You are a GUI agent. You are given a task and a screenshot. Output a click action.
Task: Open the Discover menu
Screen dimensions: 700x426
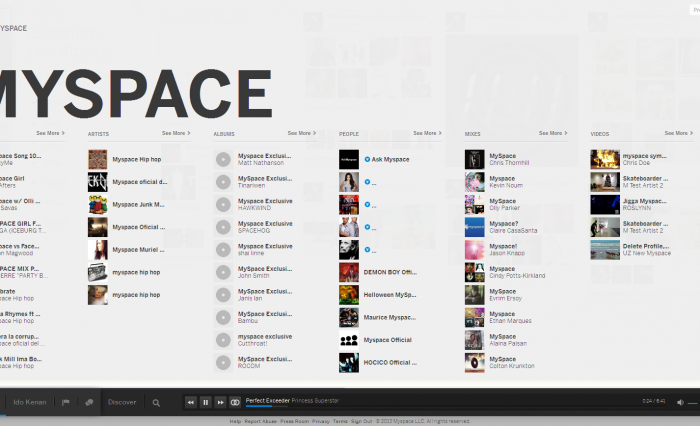[122, 402]
